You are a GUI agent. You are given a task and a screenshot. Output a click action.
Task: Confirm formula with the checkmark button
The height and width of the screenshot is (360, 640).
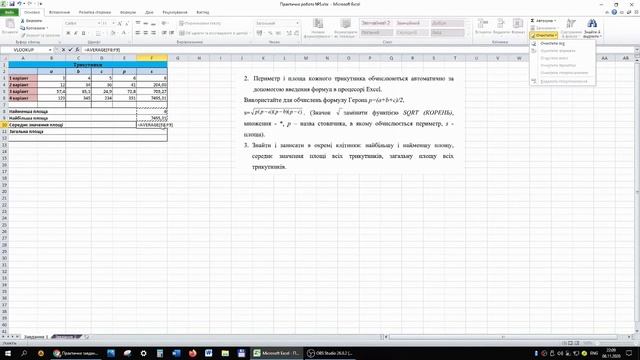coord(70,50)
